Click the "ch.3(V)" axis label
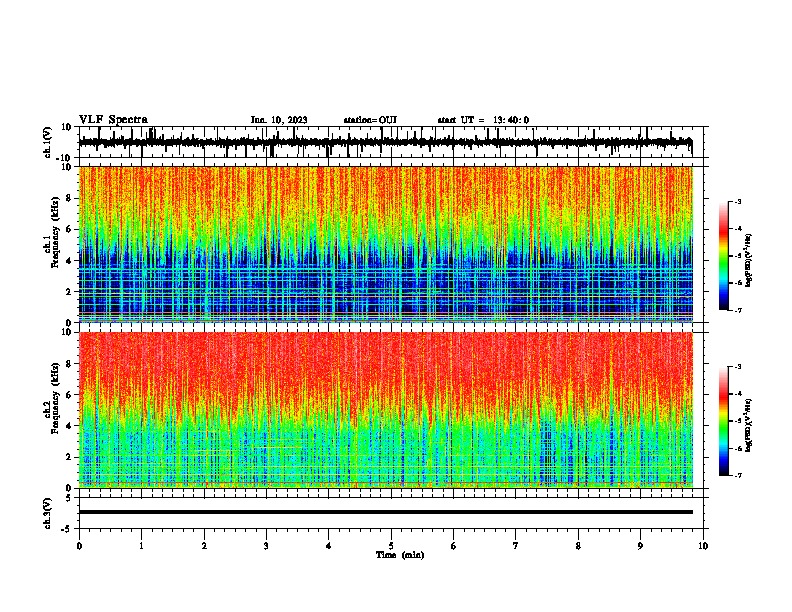 48,513
